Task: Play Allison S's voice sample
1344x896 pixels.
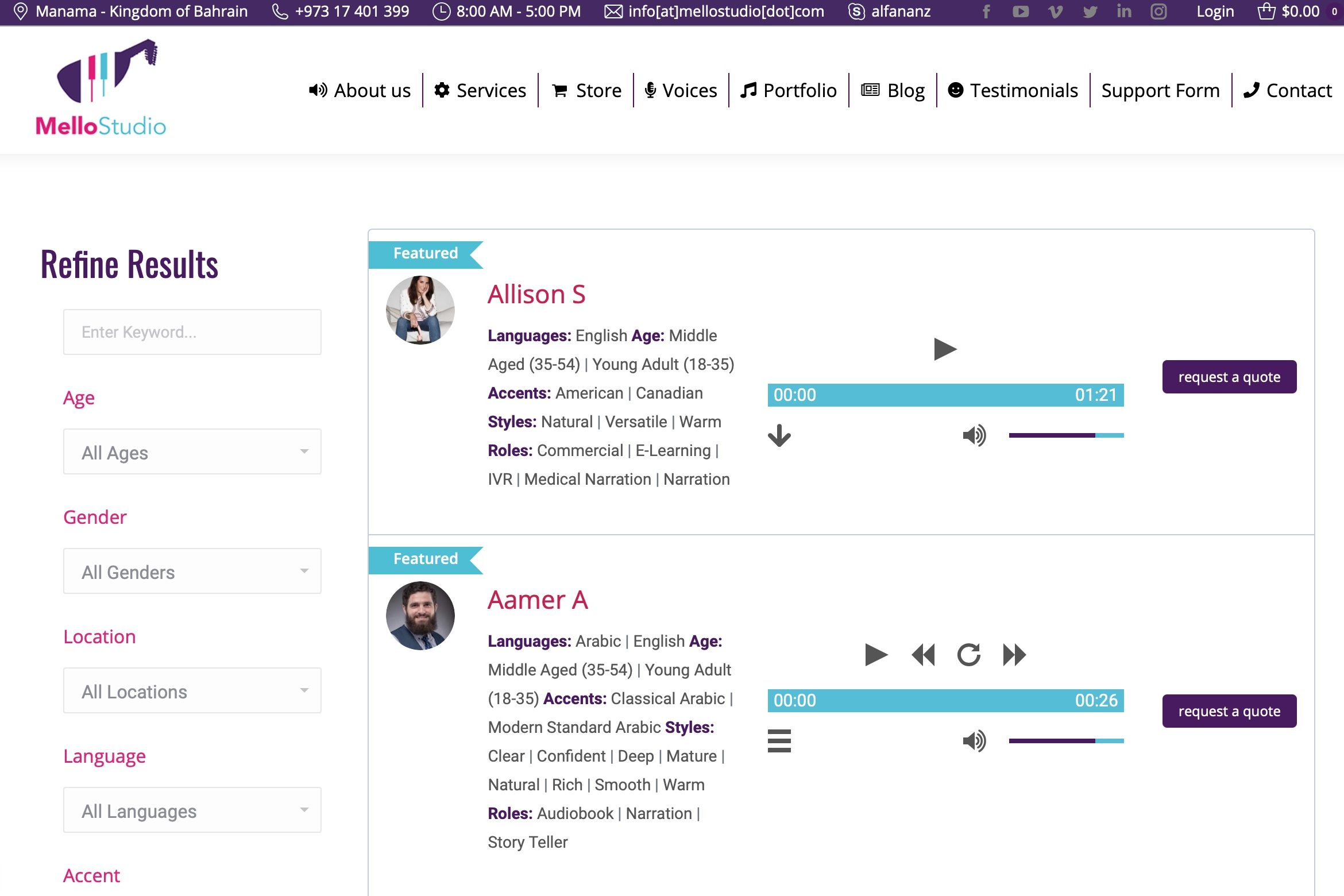Action: 944,348
